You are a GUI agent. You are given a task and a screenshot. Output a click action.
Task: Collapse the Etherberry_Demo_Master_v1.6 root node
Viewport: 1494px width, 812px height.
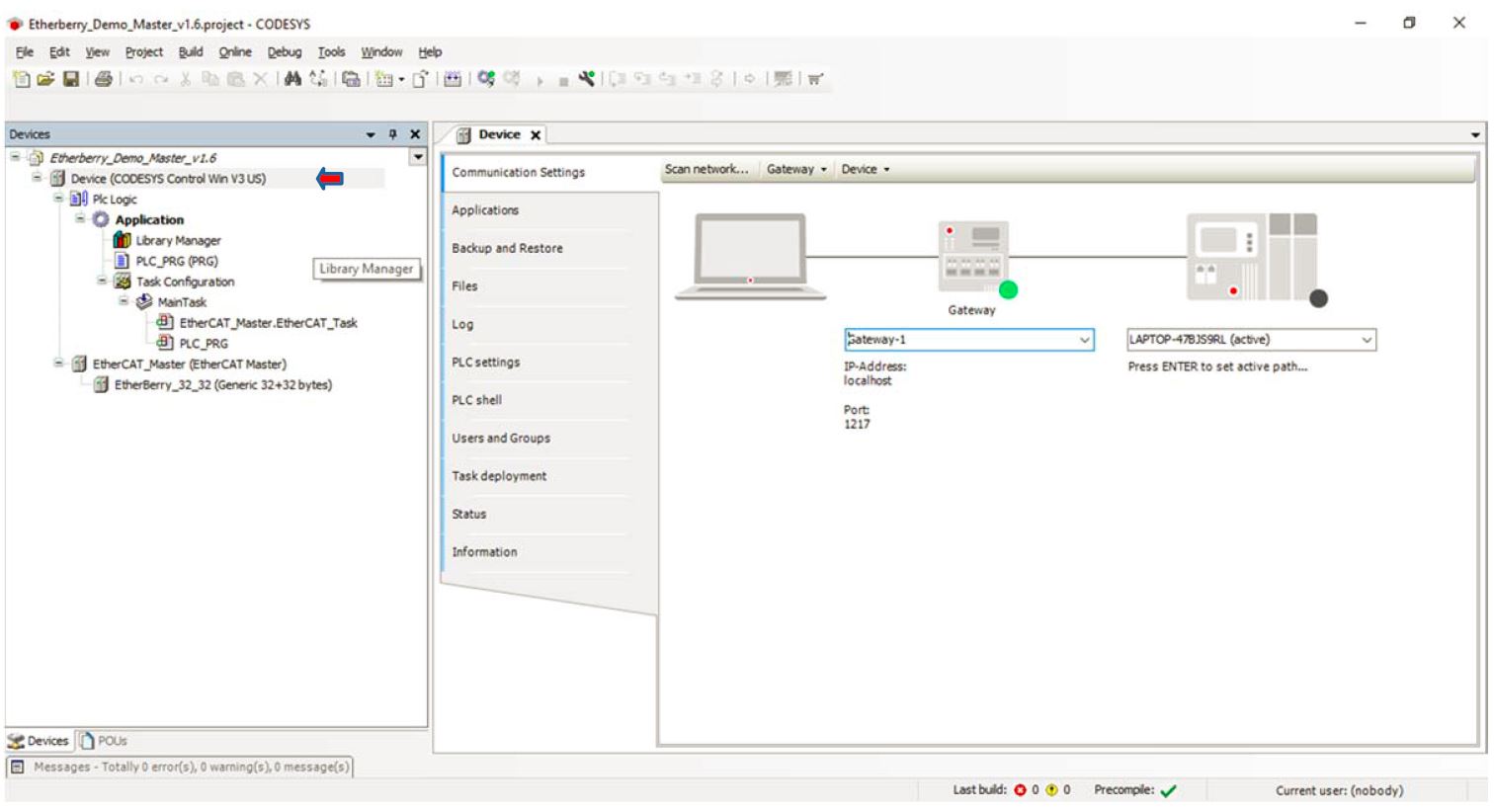tap(16, 157)
